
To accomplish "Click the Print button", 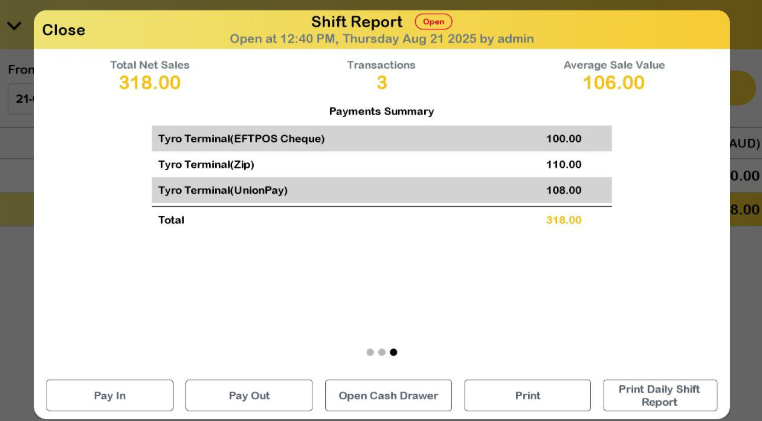I will click(527, 396).
